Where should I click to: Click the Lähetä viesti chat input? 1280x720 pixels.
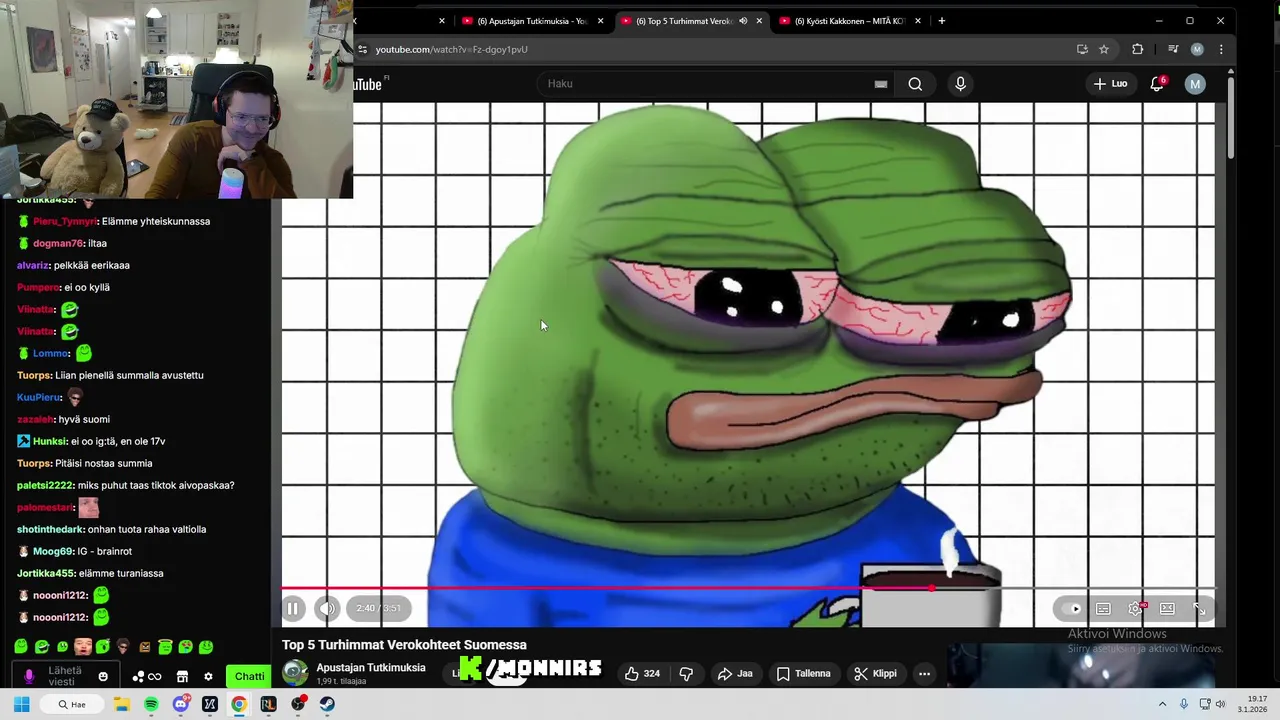[x=64, y=676]
